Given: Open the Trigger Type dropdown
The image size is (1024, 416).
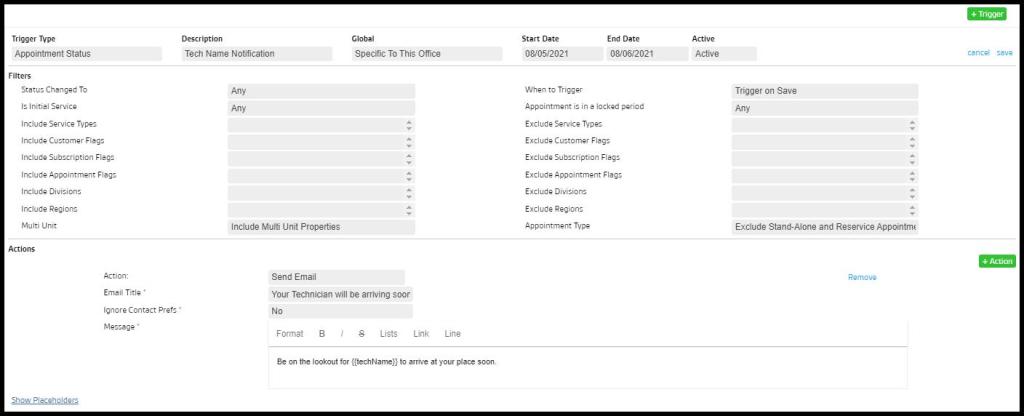Looking at the screenshot, I should click(x=86, y=54).
